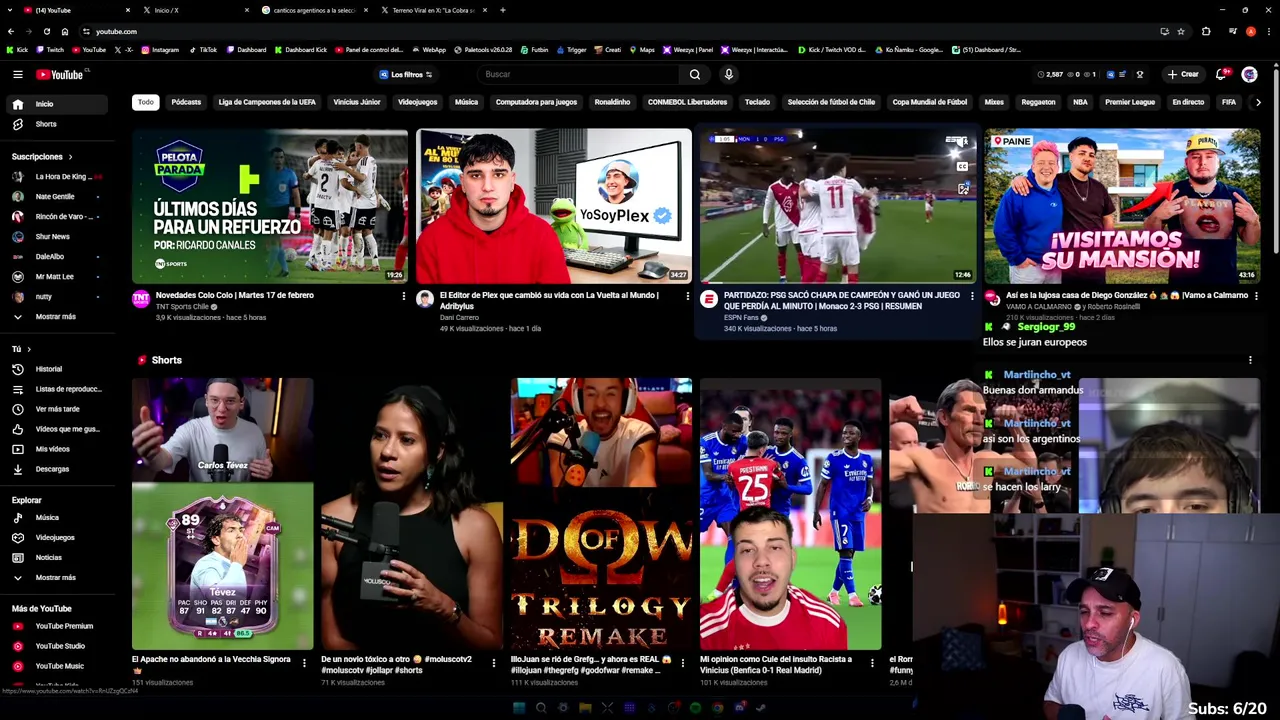Expand Mostrar más under Suscripciones
Viewport: 1280px width, 720px height.
pos(58,317)
